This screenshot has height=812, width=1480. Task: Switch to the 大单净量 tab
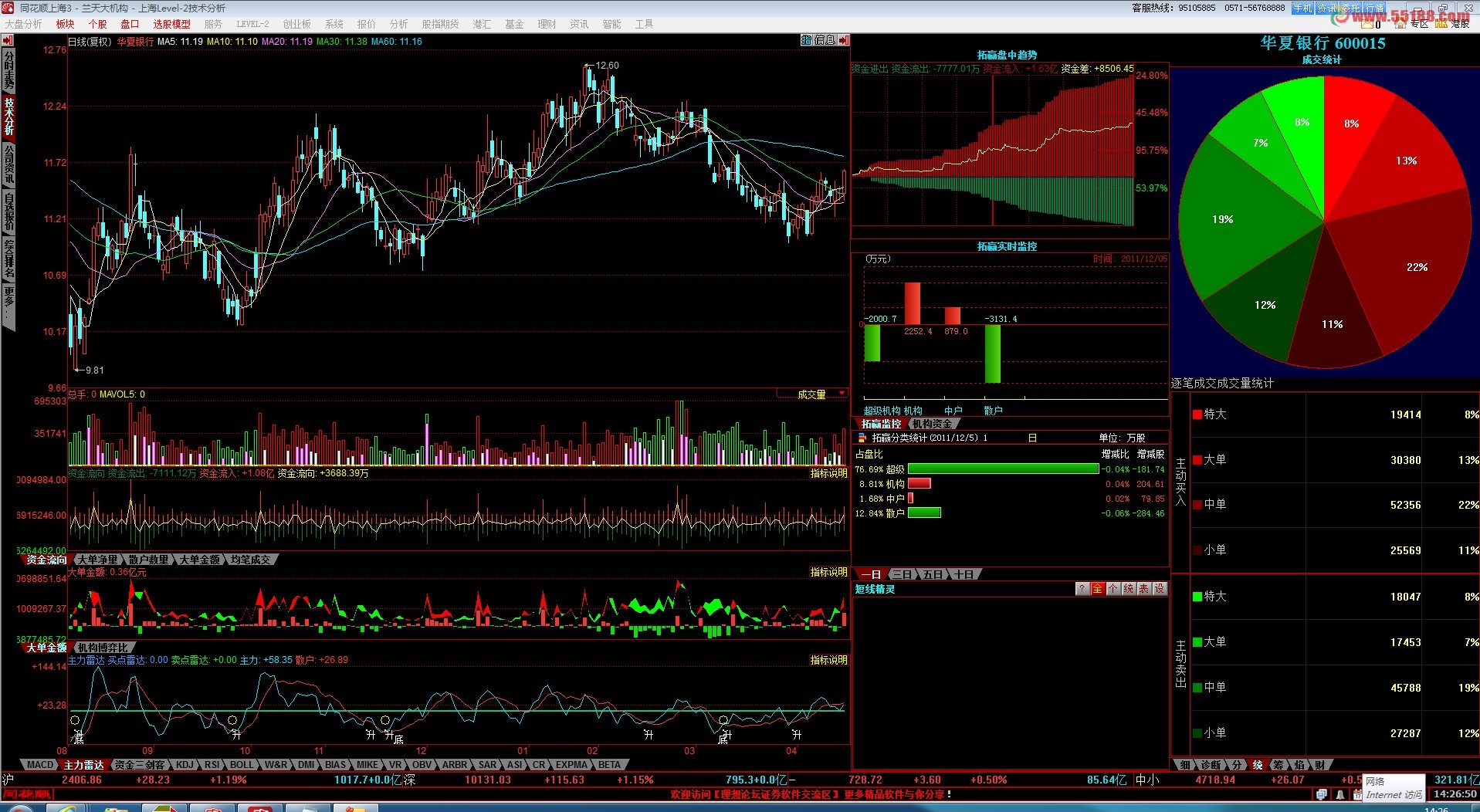[x=97, y=560]
